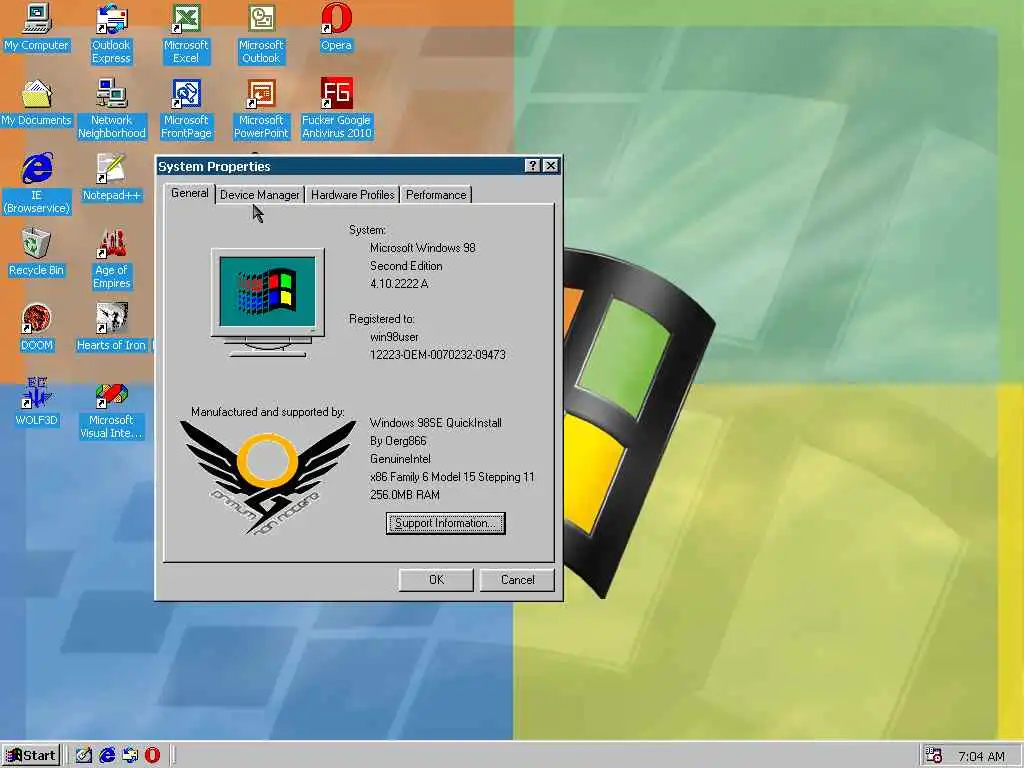Viewport: 1024px width, 768px height.
Task: Select the DOOM desktop shortcut
Action: point(36,328)
